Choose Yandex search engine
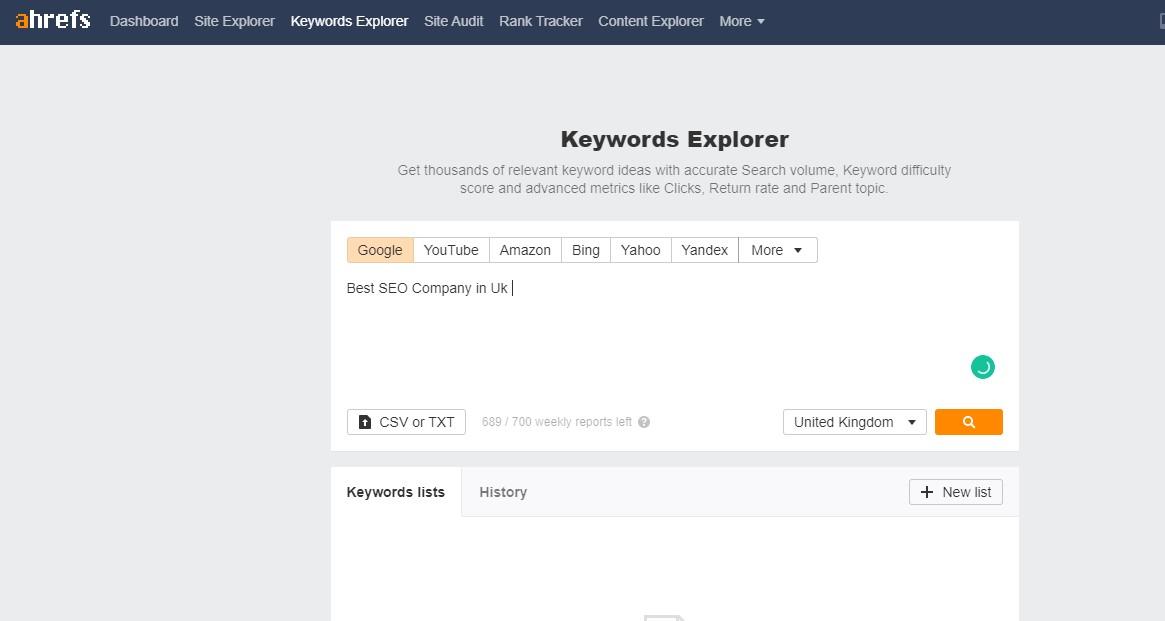This screenshot has height=621, width=1165. point(704,250)
